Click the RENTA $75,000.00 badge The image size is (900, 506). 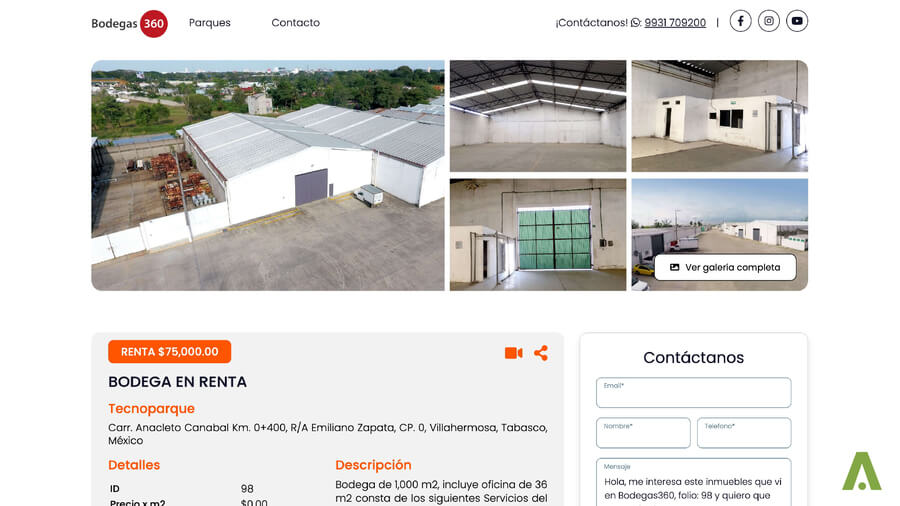click(169, 352)
